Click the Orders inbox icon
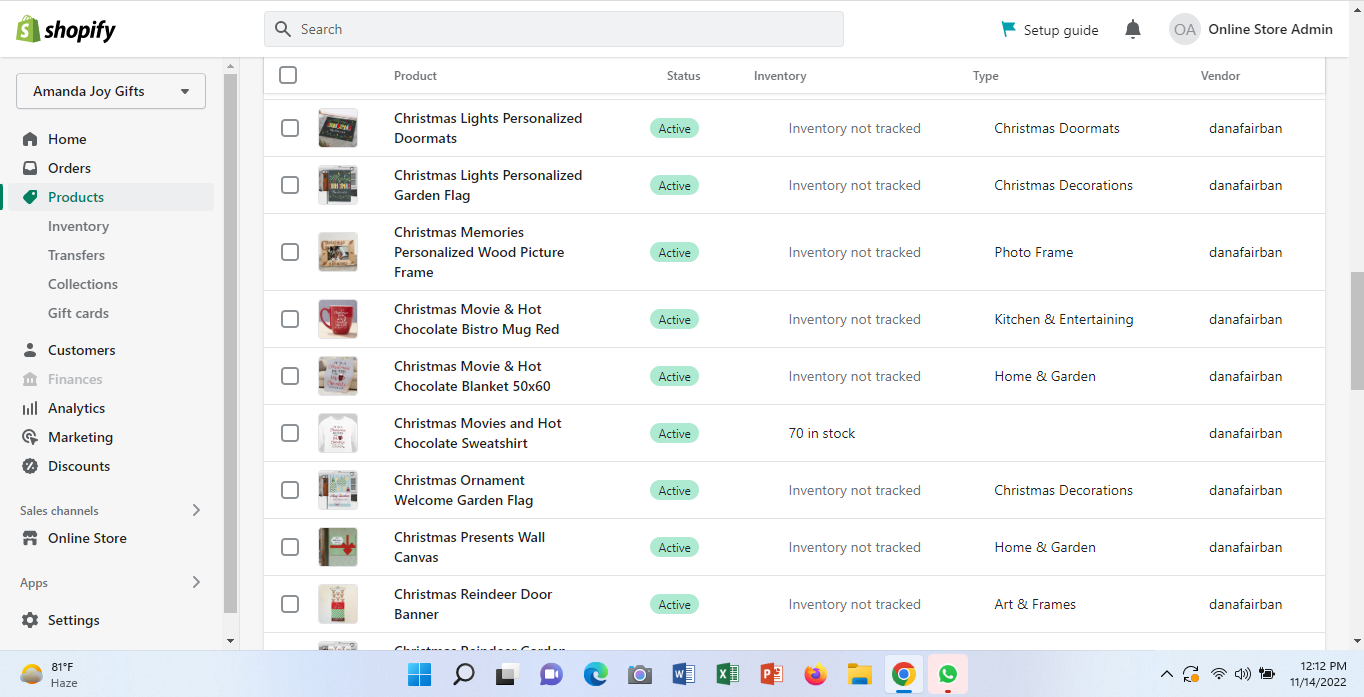The width and height of the screenshot is (1364, 697). 30,168
